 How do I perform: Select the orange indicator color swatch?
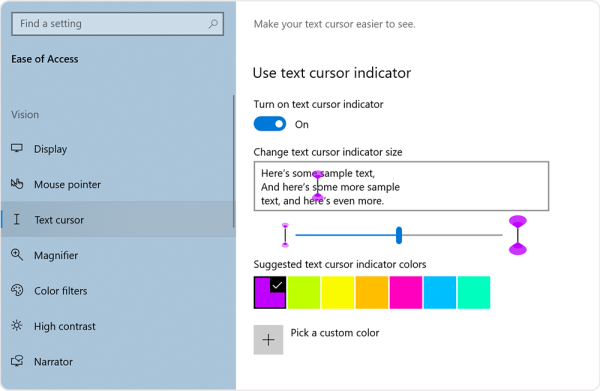[x=372, y=292]
